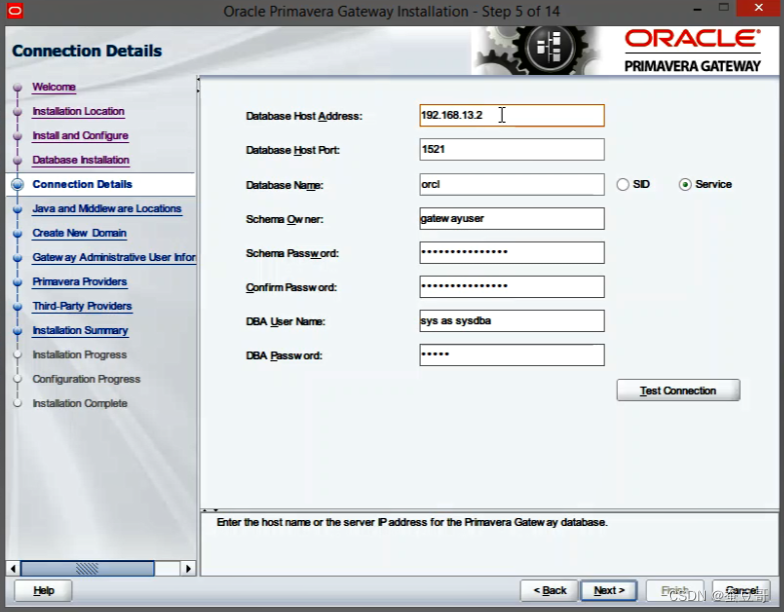Go to previous step with Back button
The height and width of the screenshot is (612, 784).
tap(549, 590)
